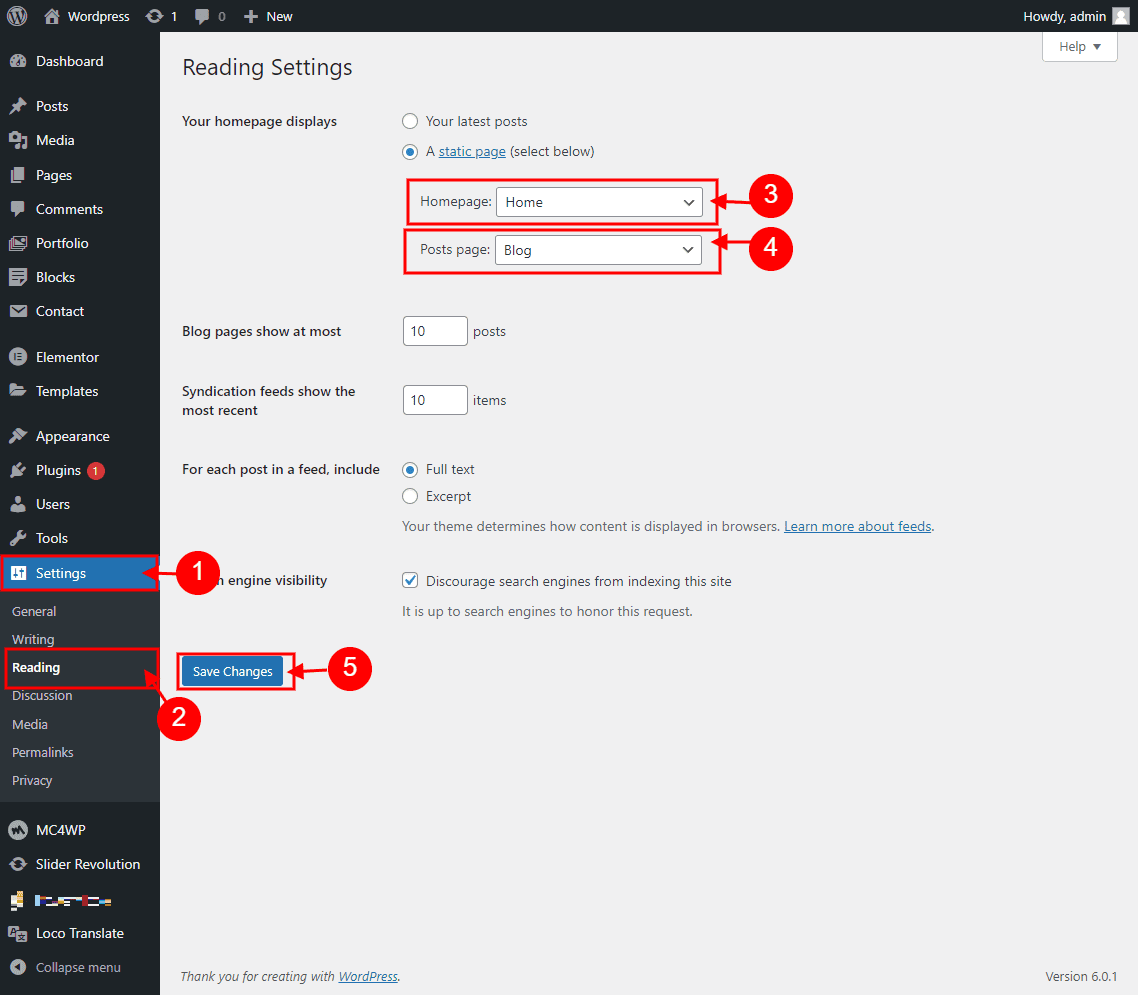Open the comments bubble icon in admin bar

click(203, 17)
